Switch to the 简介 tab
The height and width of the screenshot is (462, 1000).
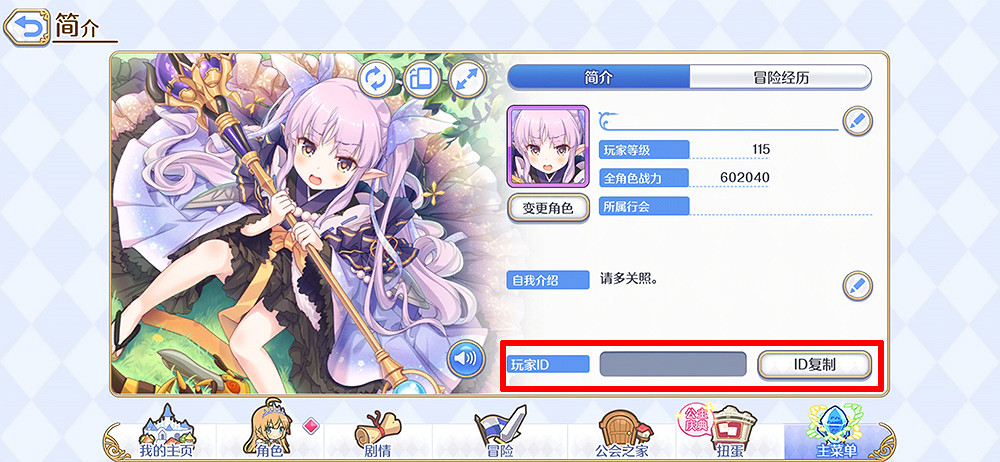point(598,78)
